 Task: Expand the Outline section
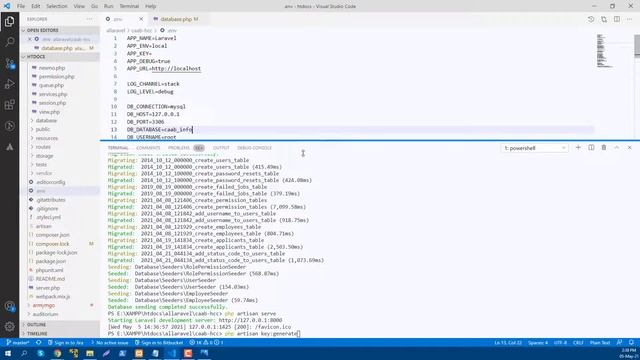(60, 324)
